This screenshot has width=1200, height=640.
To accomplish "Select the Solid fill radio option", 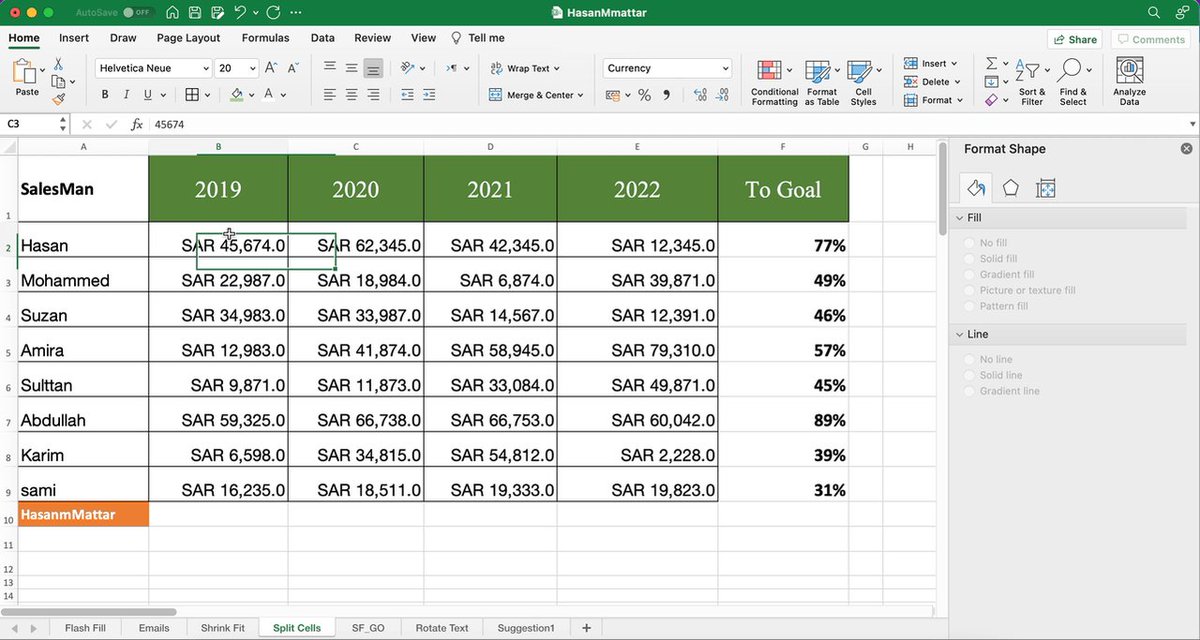I will coord(969,259).
